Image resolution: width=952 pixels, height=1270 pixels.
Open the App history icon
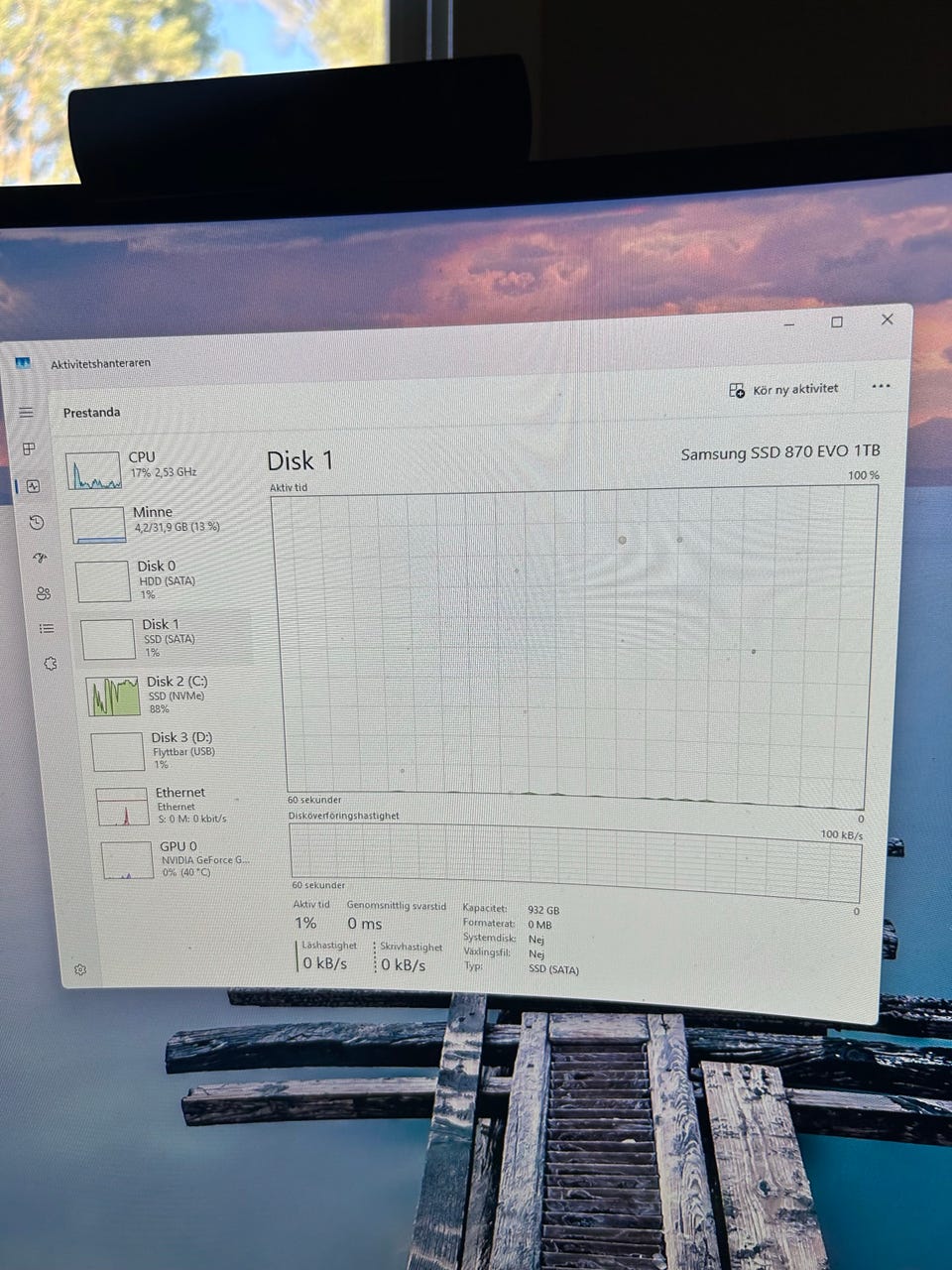click(x=37, y=522)
